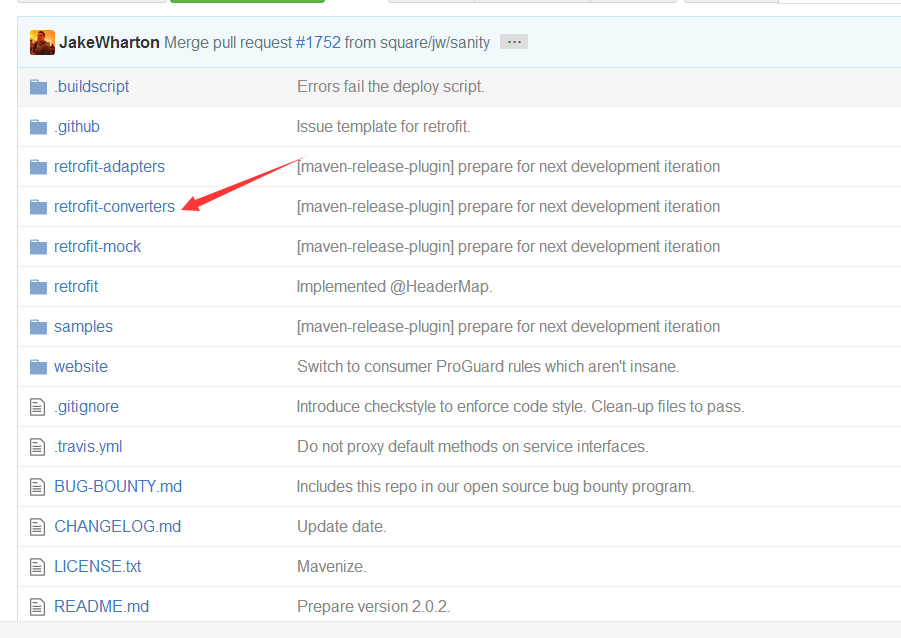Open the .github folder
The height and width of the screenshot is (638, 901).
coord(77,126)
